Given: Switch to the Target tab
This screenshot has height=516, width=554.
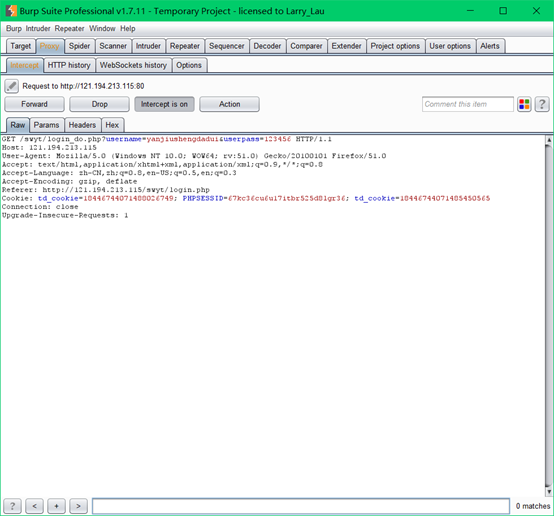Looking at the screenshot, I should [x=21, y=46].
